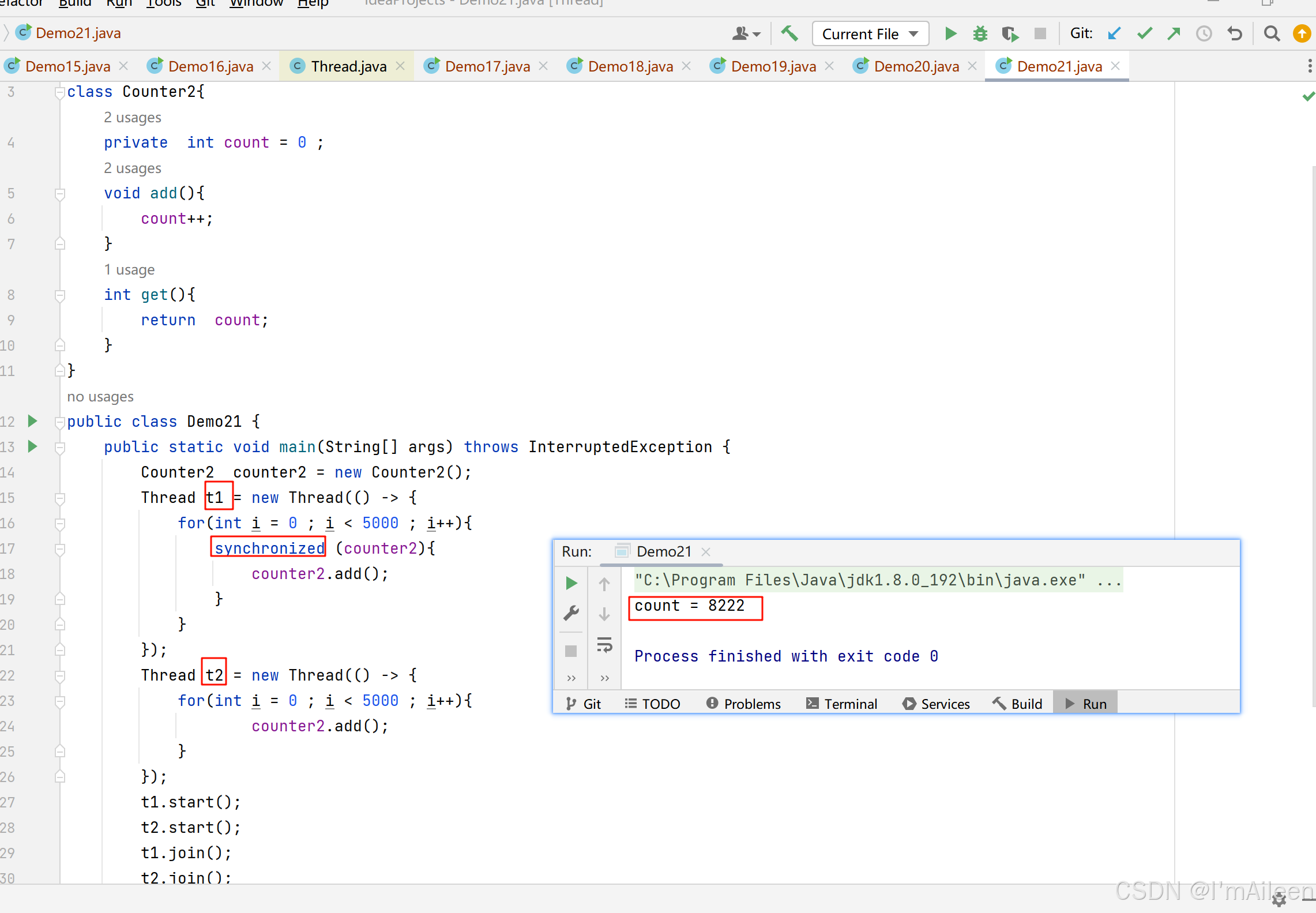The width and height of the screenshot is (1316, 913).
Task: Click the Git rollback undo icon
Action: pyautogui.click(x=1234, y=34)
